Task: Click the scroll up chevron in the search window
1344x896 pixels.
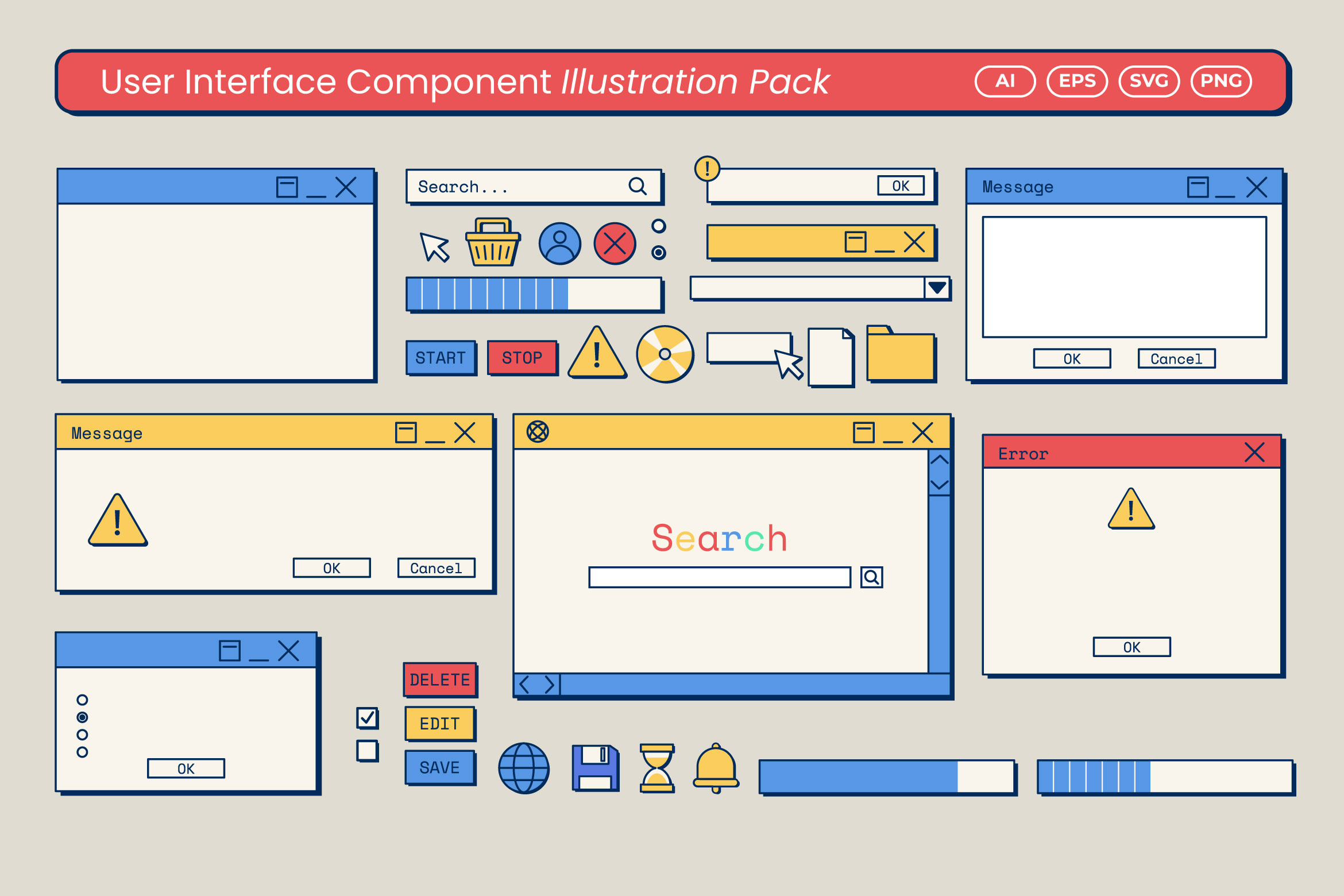Action: point(939,460)
